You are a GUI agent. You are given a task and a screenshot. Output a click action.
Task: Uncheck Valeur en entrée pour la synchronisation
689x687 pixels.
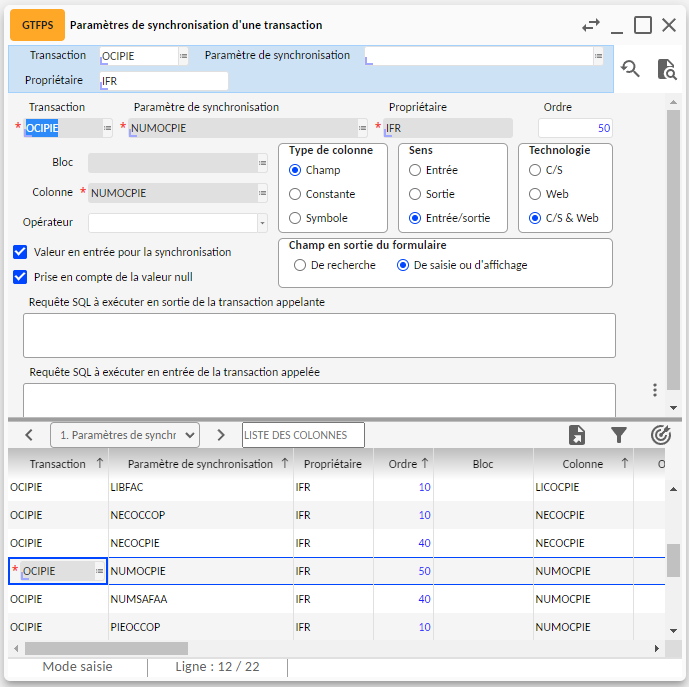click(x=20, y=252)
